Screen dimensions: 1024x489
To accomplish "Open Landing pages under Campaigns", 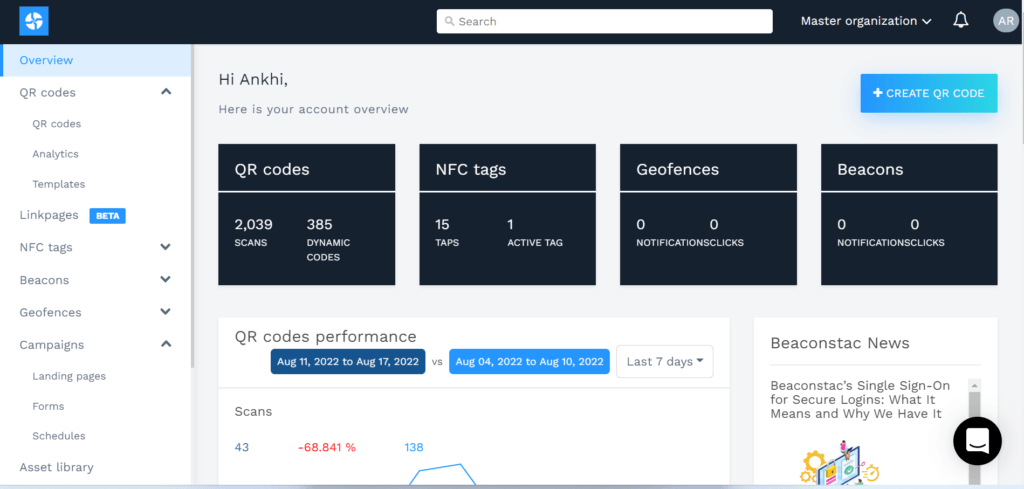I will tap(69, 376).
